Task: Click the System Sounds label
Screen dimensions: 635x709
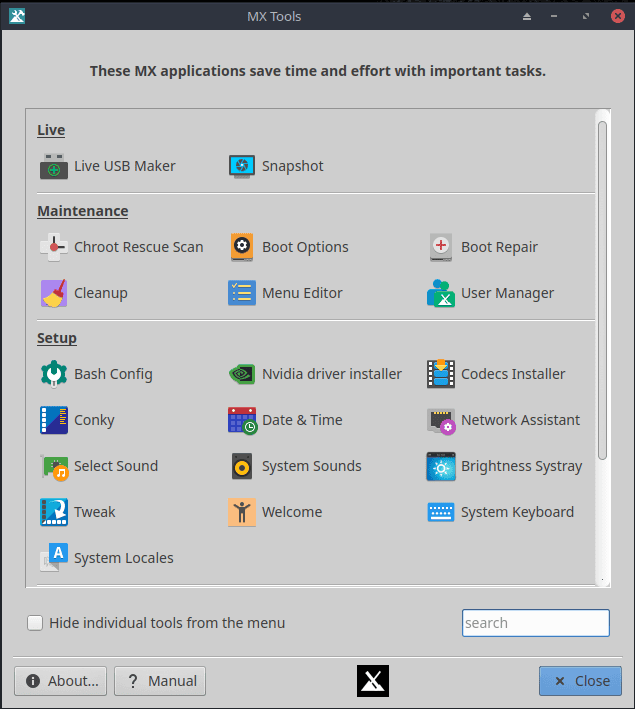Action: [312, 467]
